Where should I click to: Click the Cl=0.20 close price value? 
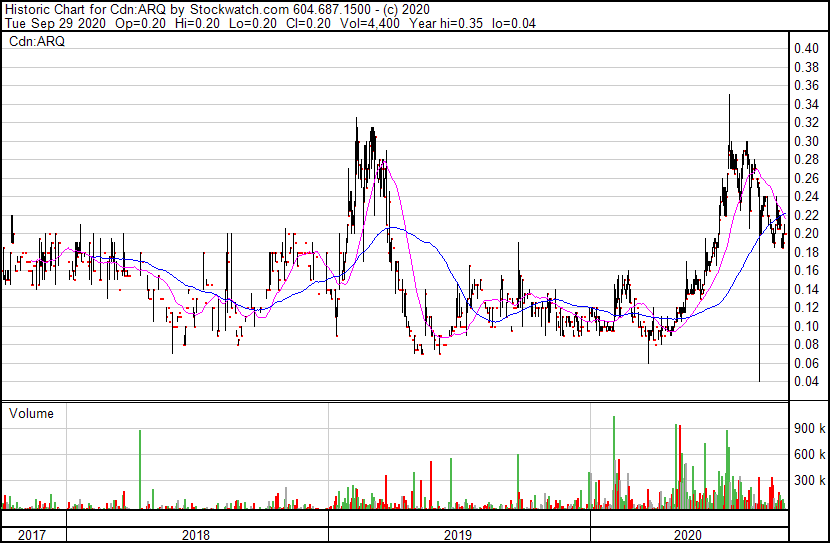click(x=308, y=24)
